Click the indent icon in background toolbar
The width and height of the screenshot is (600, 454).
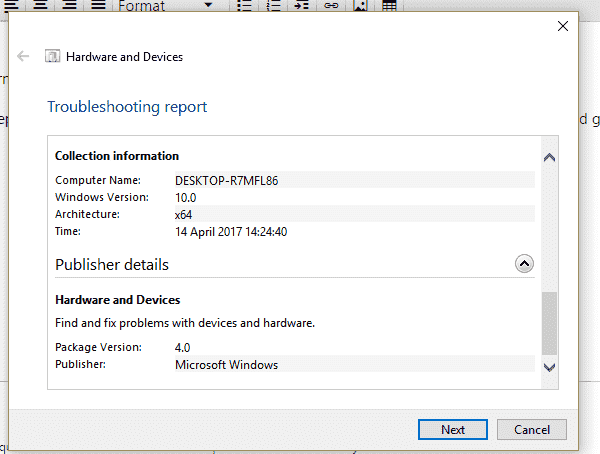[x=302, y=5]
